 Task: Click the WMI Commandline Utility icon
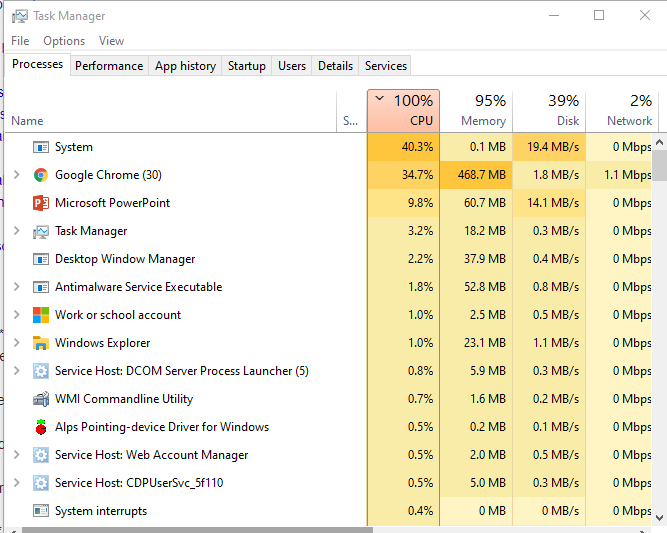click(x=41, y=399)
